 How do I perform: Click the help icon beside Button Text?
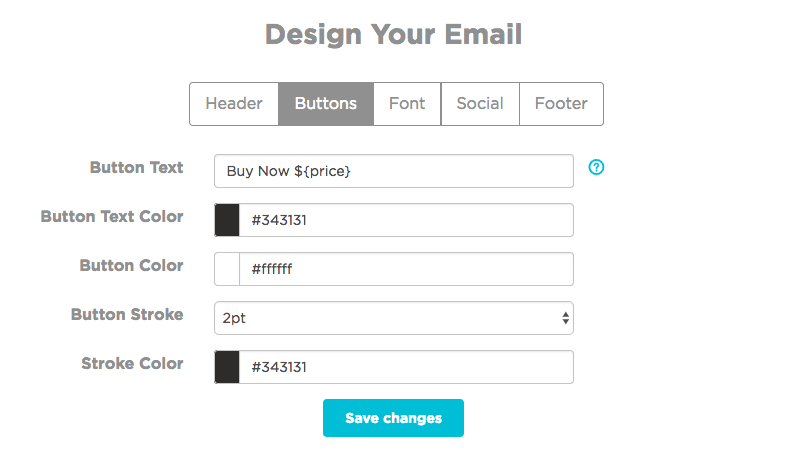[x=597, y=167]
